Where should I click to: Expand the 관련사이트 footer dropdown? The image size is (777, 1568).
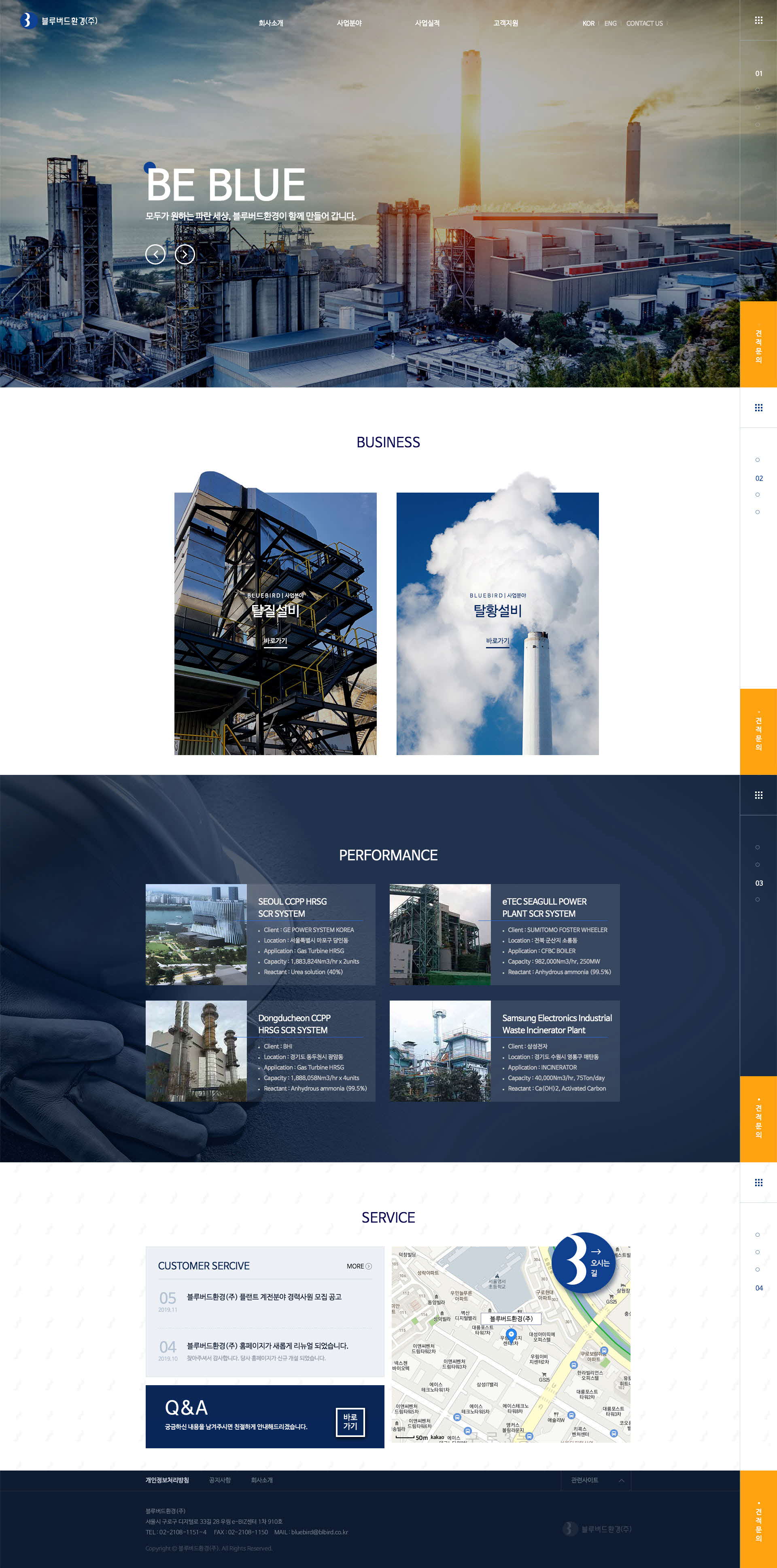(596, 1480)
